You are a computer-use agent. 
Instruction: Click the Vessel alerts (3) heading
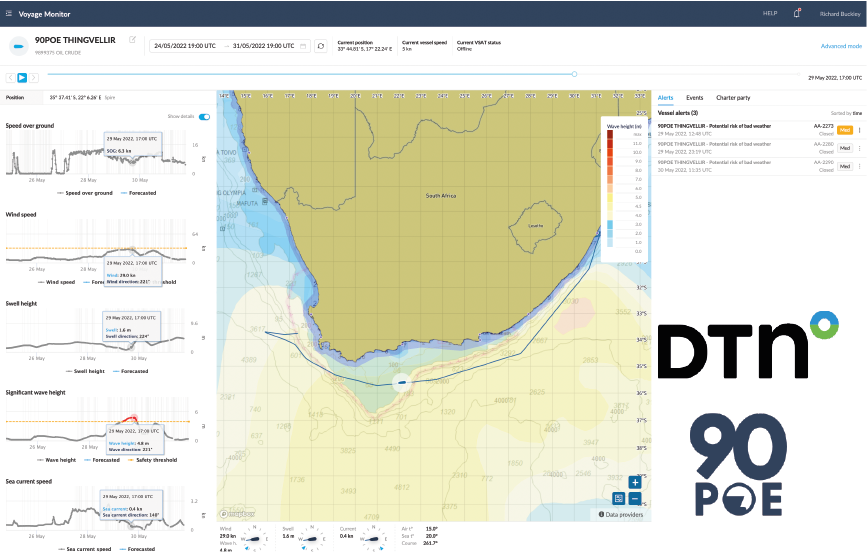(677, 113)
